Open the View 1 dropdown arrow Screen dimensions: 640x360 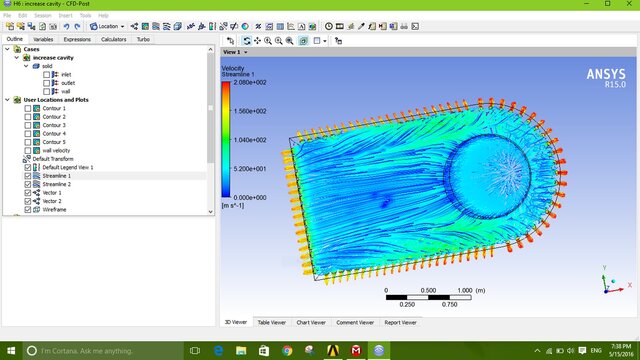(246, 52)
